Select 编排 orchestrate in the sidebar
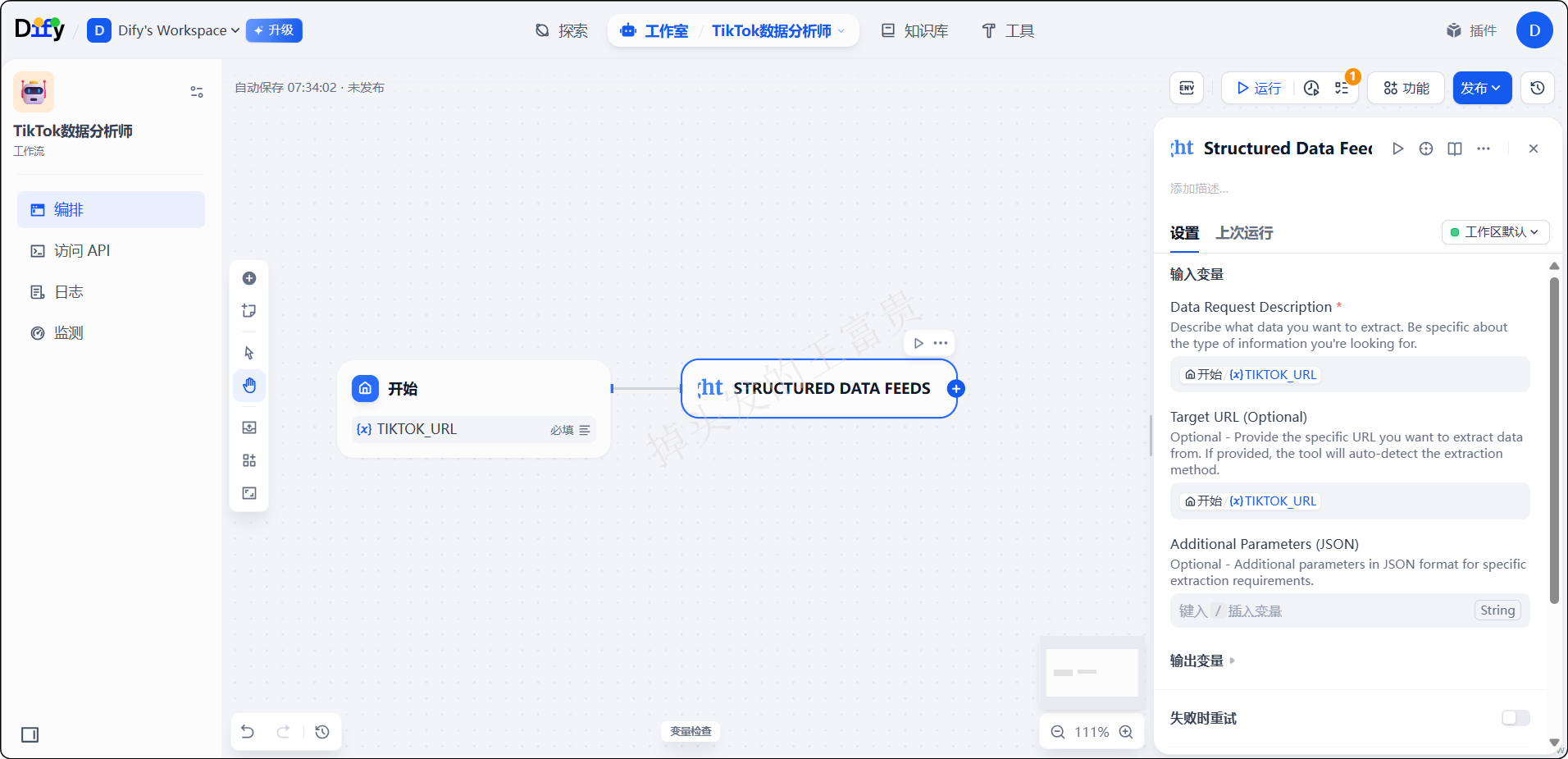 (x=111, y=209)
